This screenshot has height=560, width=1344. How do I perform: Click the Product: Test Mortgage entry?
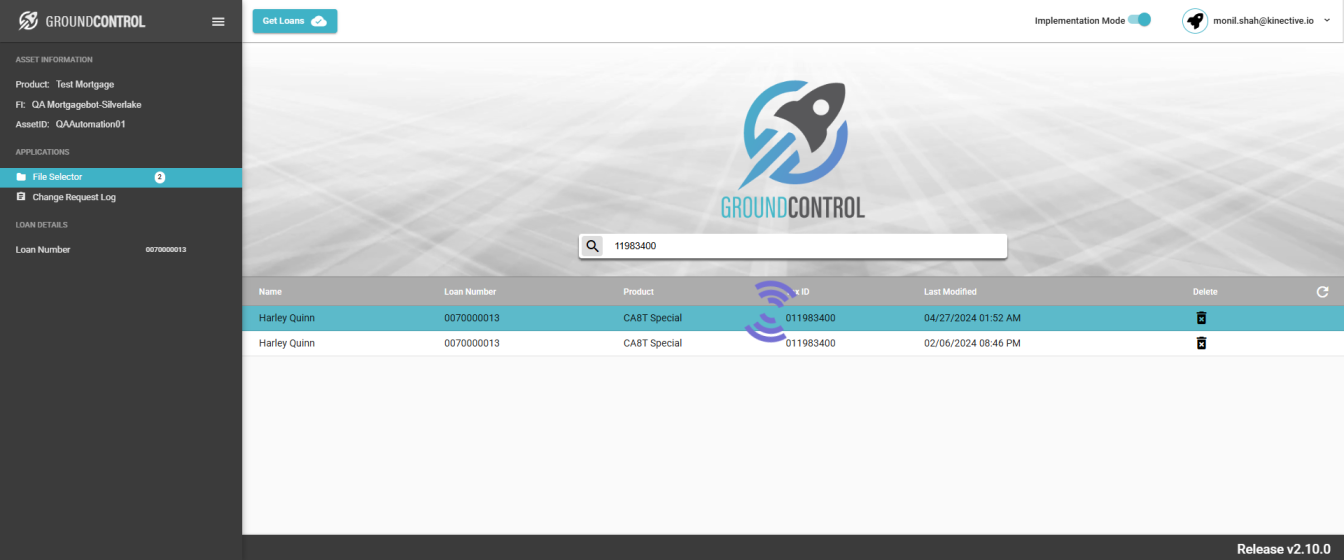[x=65, y=84]
